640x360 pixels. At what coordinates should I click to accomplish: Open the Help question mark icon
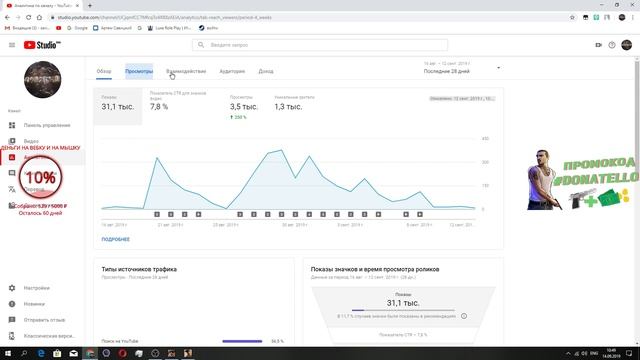tap(611, 45)
